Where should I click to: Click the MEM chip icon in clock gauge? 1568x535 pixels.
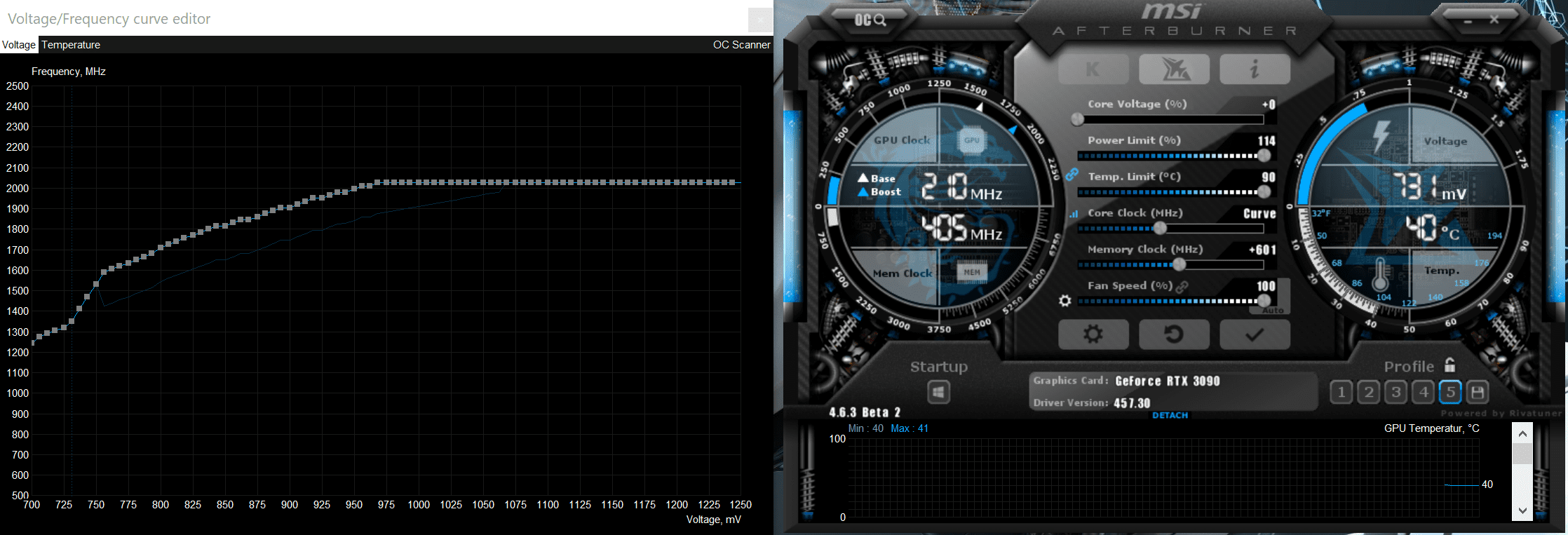[972, 272]
